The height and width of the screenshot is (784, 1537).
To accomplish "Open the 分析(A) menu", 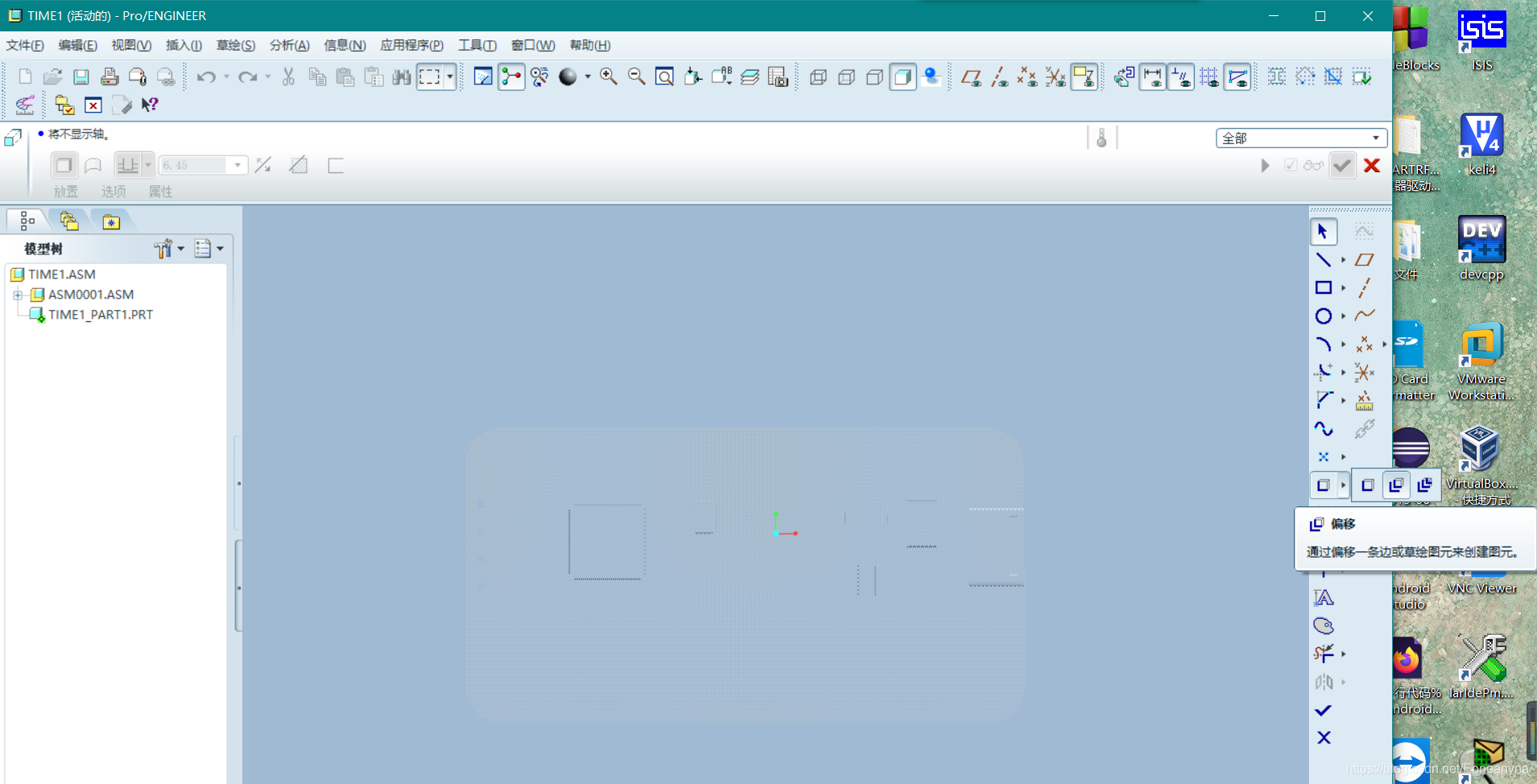I will click(x=289, y=45).
